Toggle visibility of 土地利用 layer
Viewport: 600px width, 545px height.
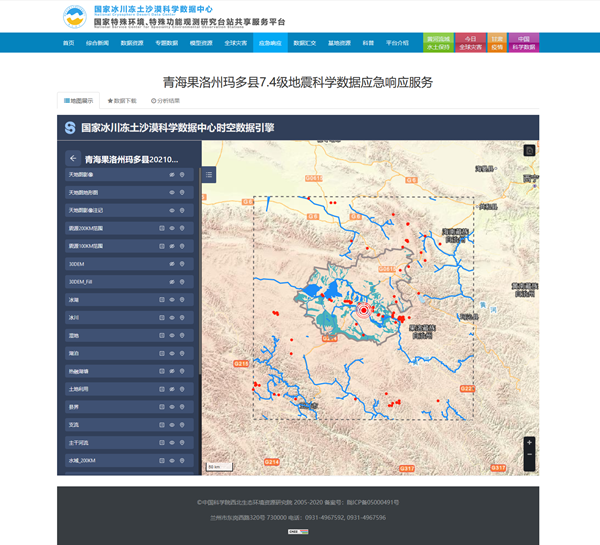172,388
